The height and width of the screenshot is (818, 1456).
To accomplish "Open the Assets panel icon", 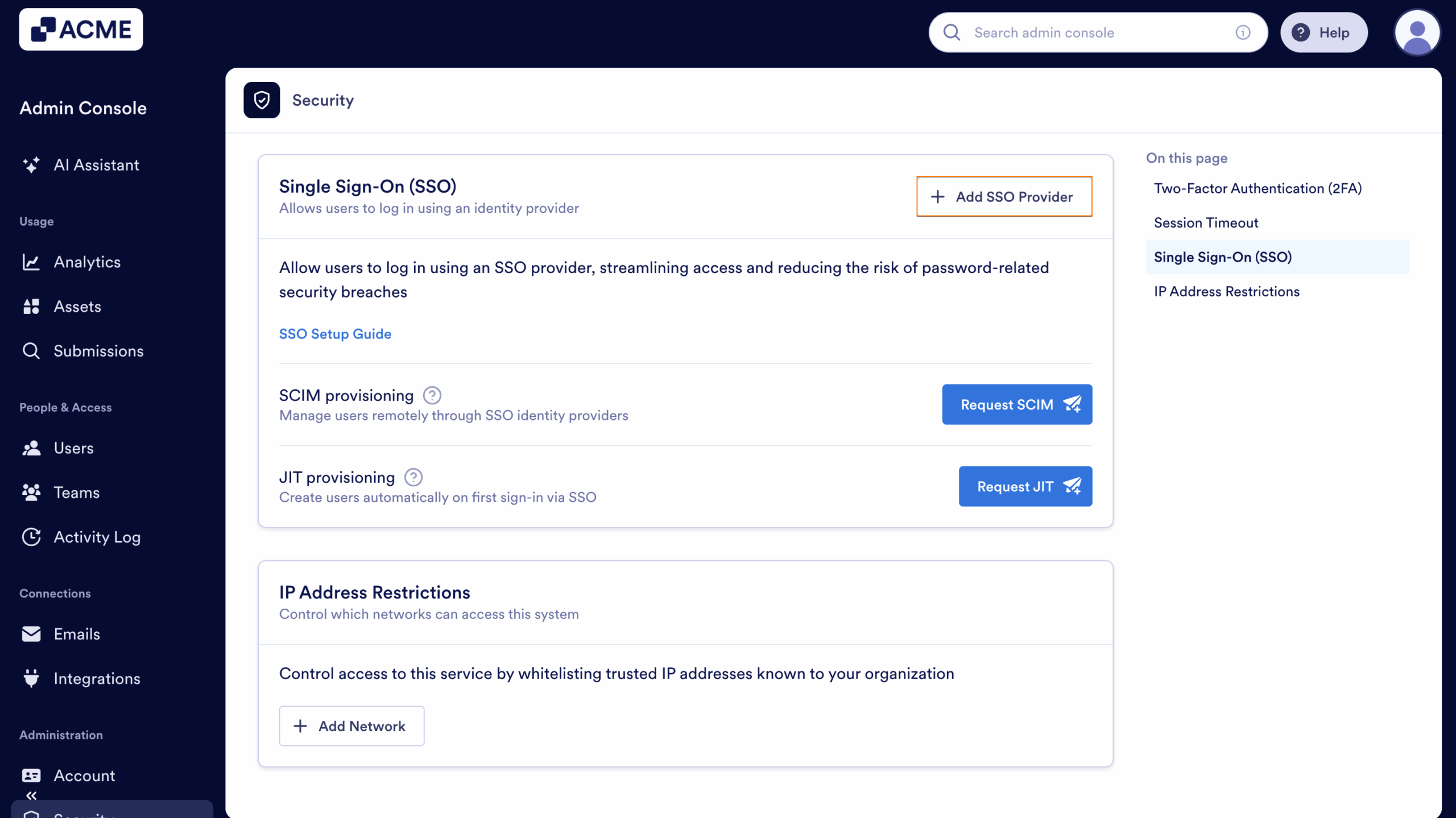I will point(32,306).
